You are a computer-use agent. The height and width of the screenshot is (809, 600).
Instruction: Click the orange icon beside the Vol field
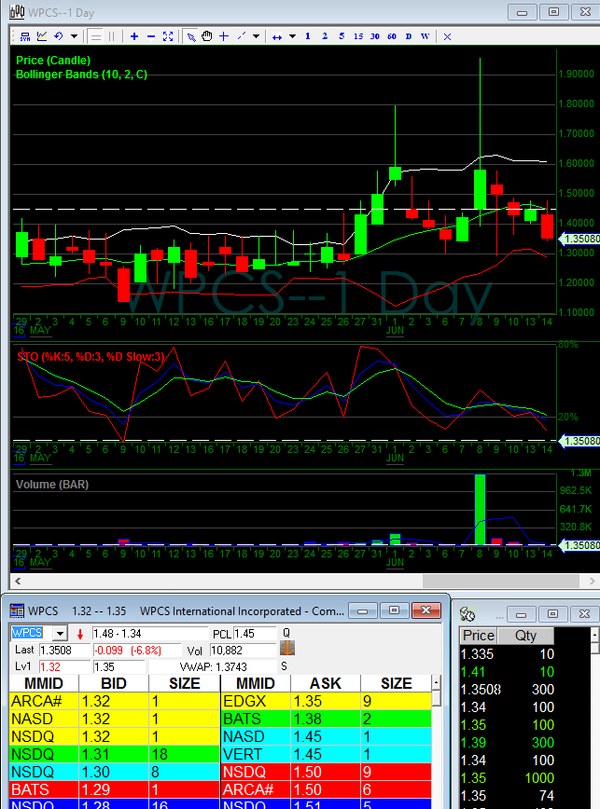286,649
